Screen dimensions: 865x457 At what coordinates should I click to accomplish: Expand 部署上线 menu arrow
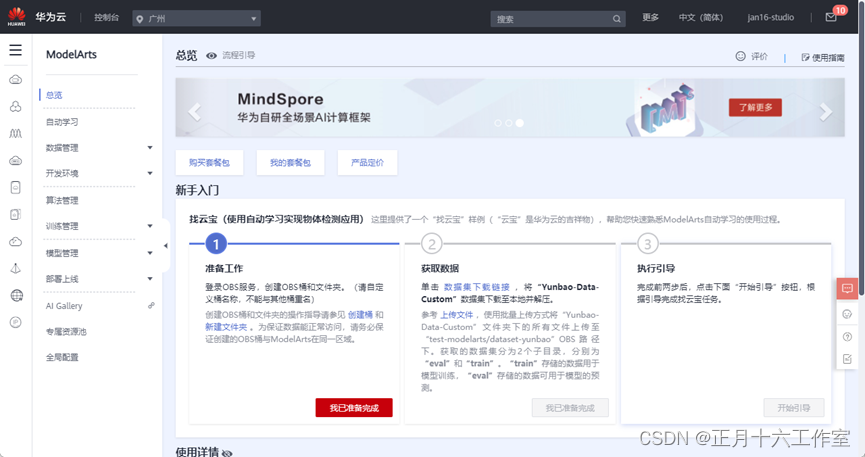click(150, 279)
